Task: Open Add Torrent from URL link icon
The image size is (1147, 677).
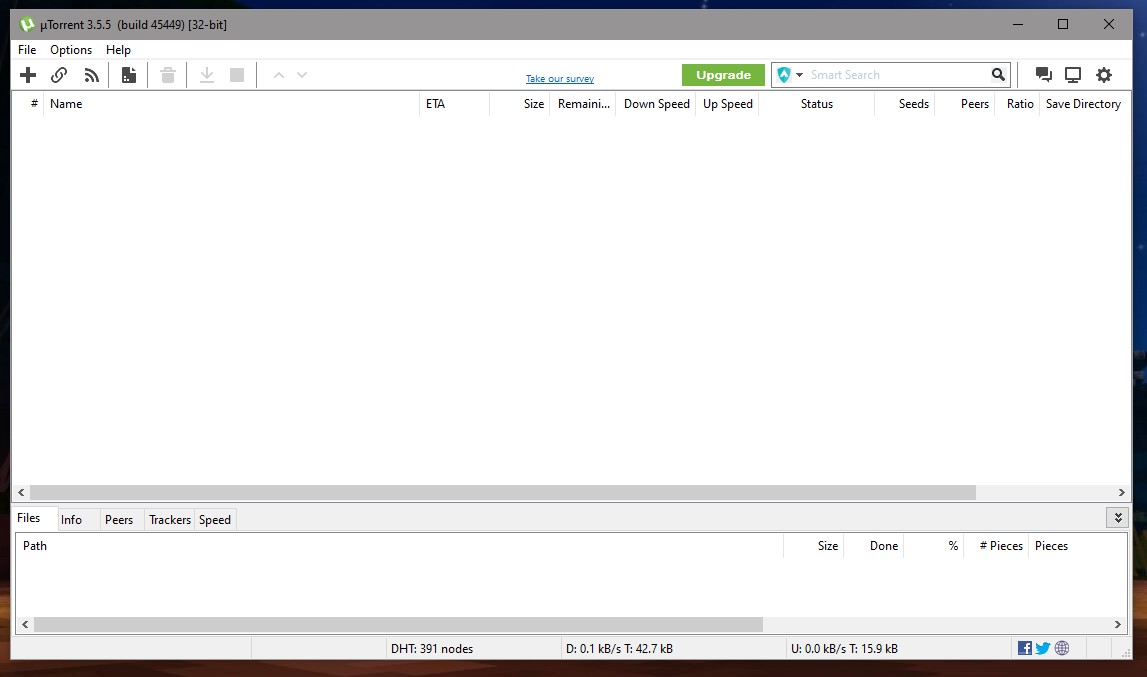Action: tap(59, 75)
